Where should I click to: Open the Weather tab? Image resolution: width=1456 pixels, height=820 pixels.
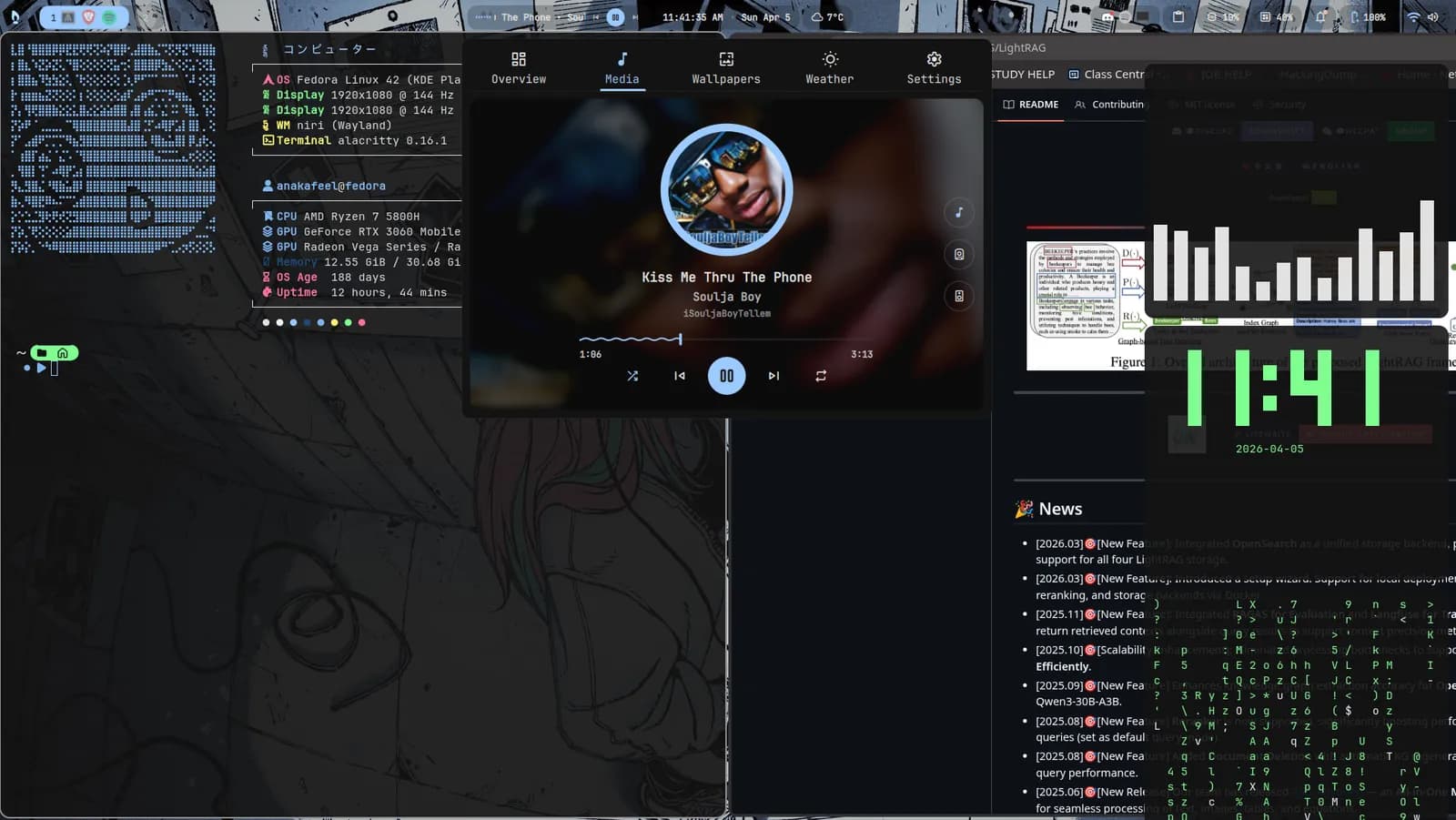point(829,68)
